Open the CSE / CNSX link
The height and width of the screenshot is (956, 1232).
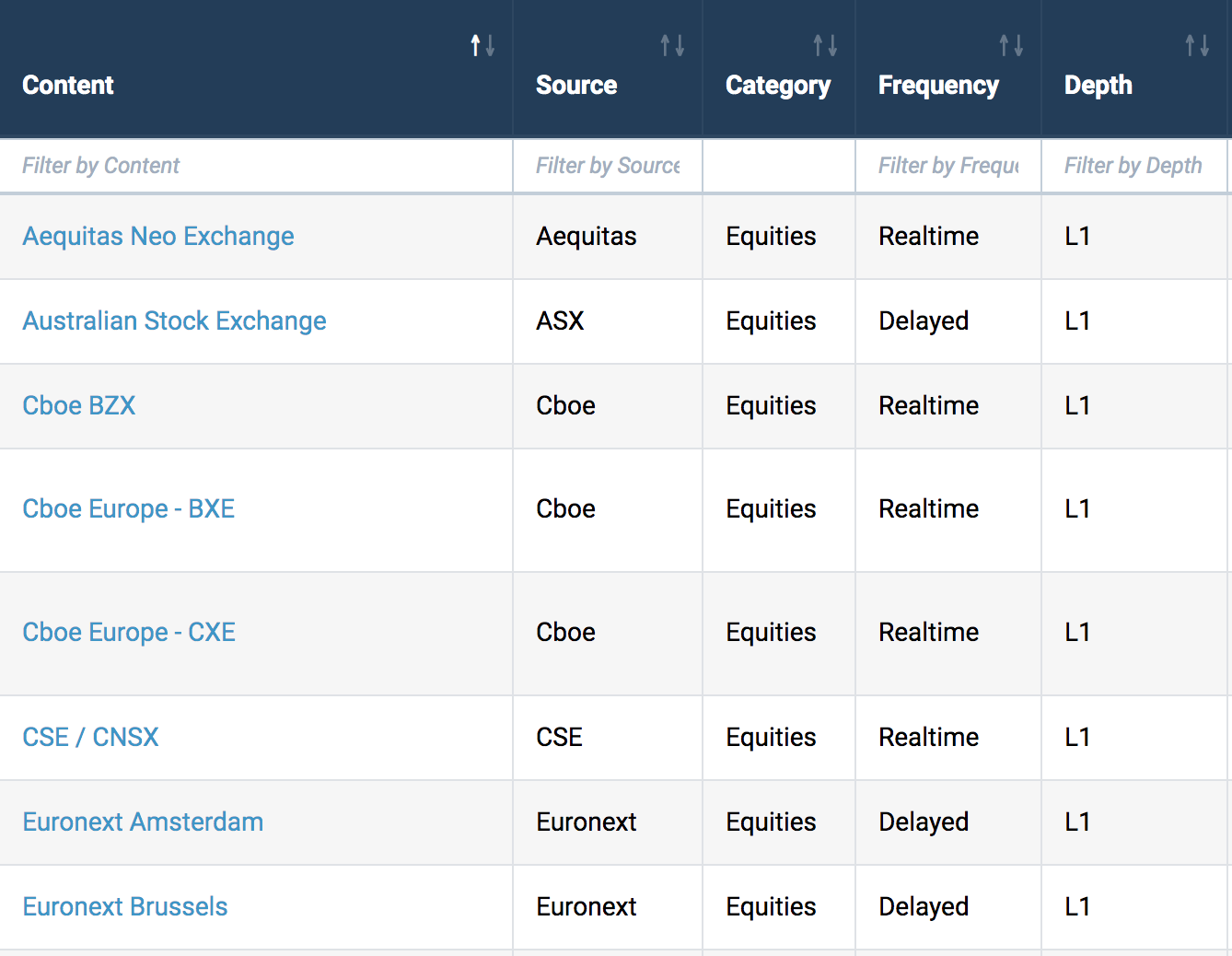tap(90, 738)
